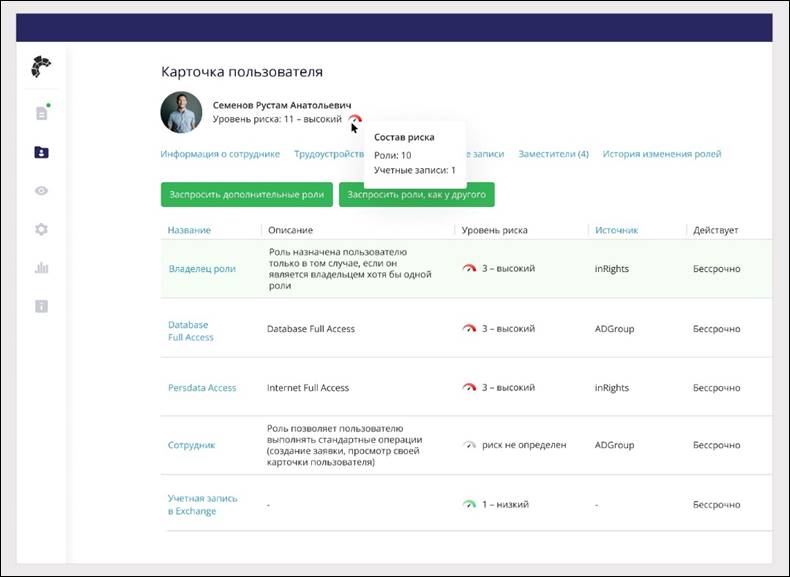Click the user profile photo
Viewport: 790px width, 577px height.
[x=181, y=112]
